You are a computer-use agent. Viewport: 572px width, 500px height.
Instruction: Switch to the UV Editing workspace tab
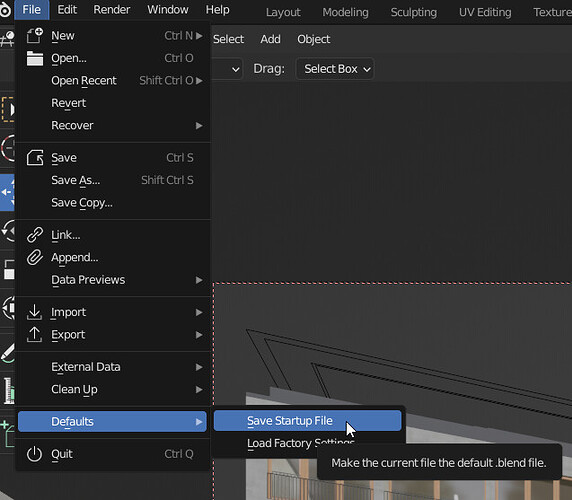[485, 12]
